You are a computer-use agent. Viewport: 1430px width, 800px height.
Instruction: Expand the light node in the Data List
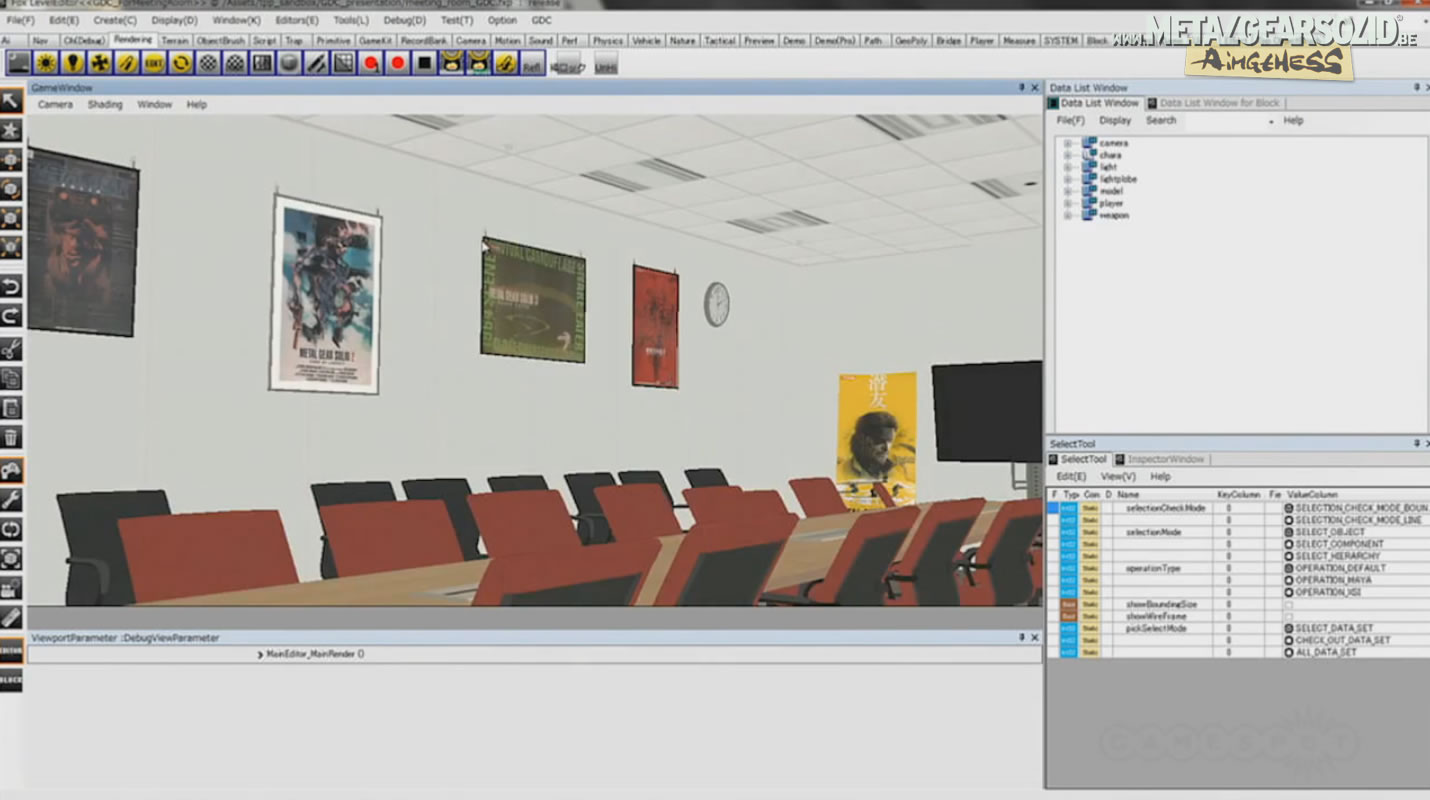(1067, 167)
